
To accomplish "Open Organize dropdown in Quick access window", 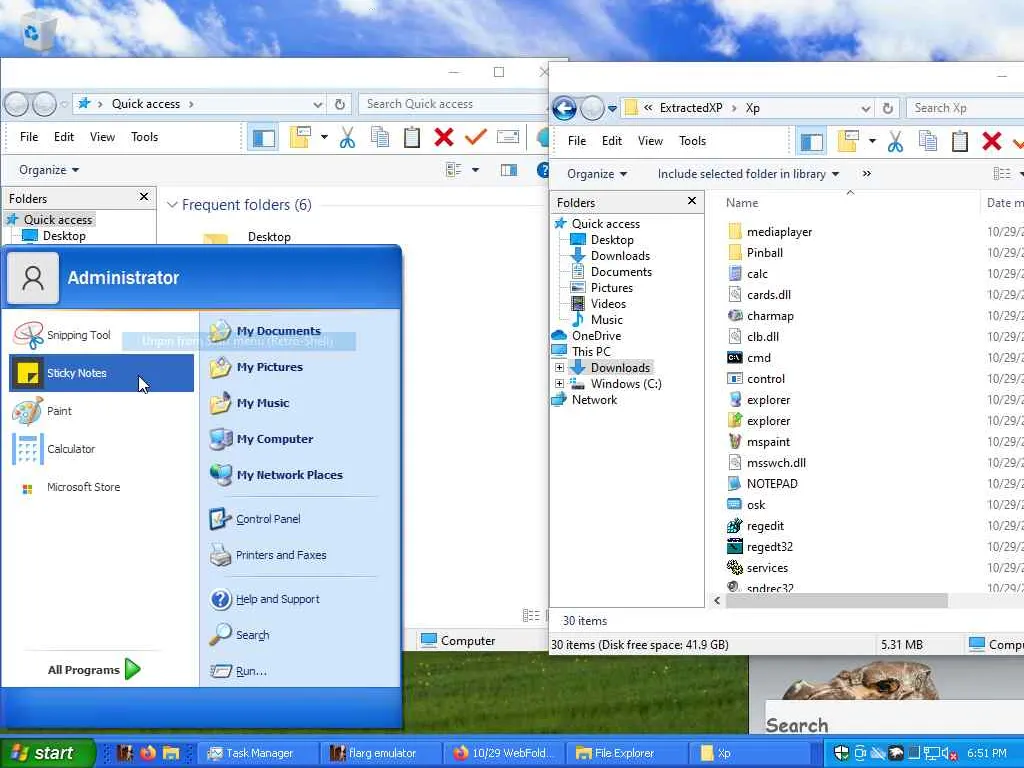I will (49, 170).
